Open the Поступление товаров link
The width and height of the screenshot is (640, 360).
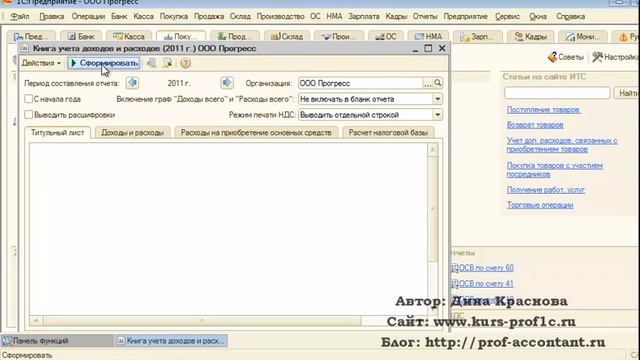(543, 109)
